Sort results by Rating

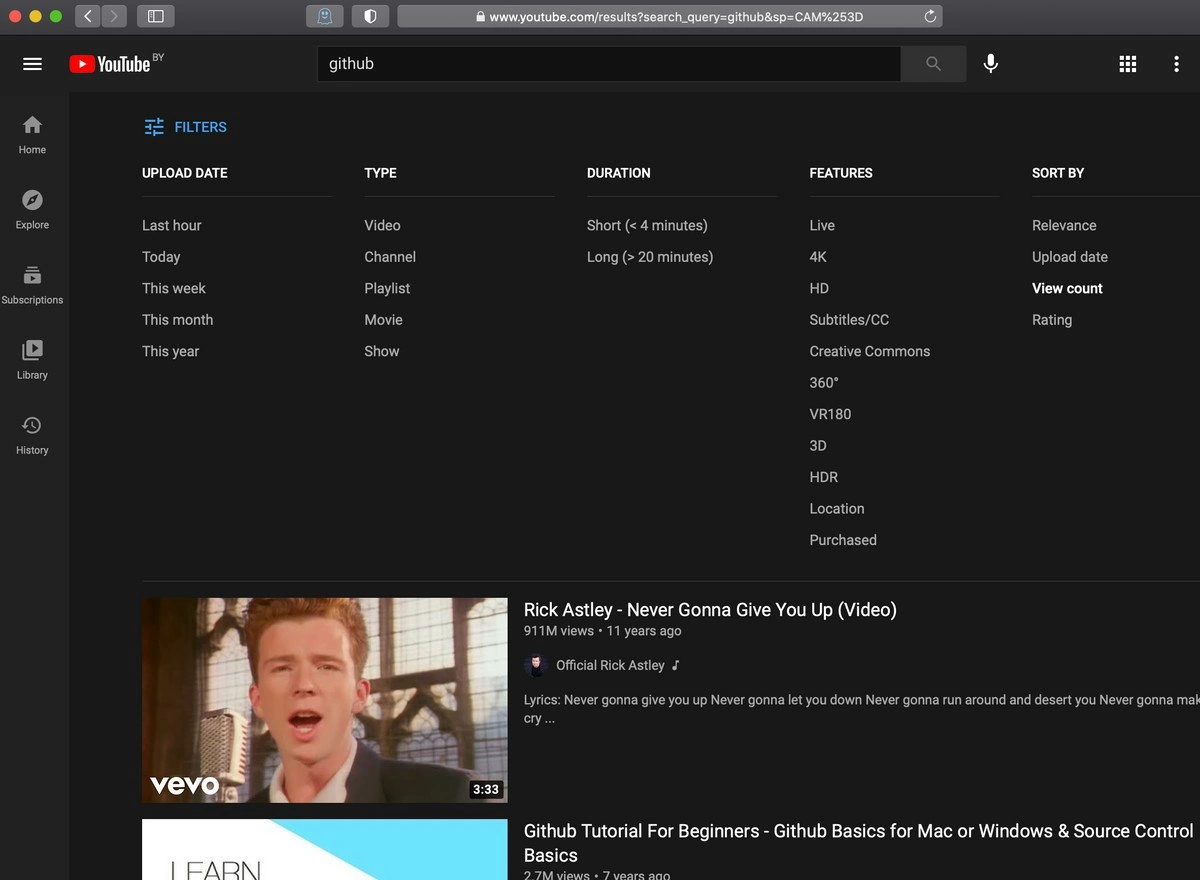tap(1052, 320)
